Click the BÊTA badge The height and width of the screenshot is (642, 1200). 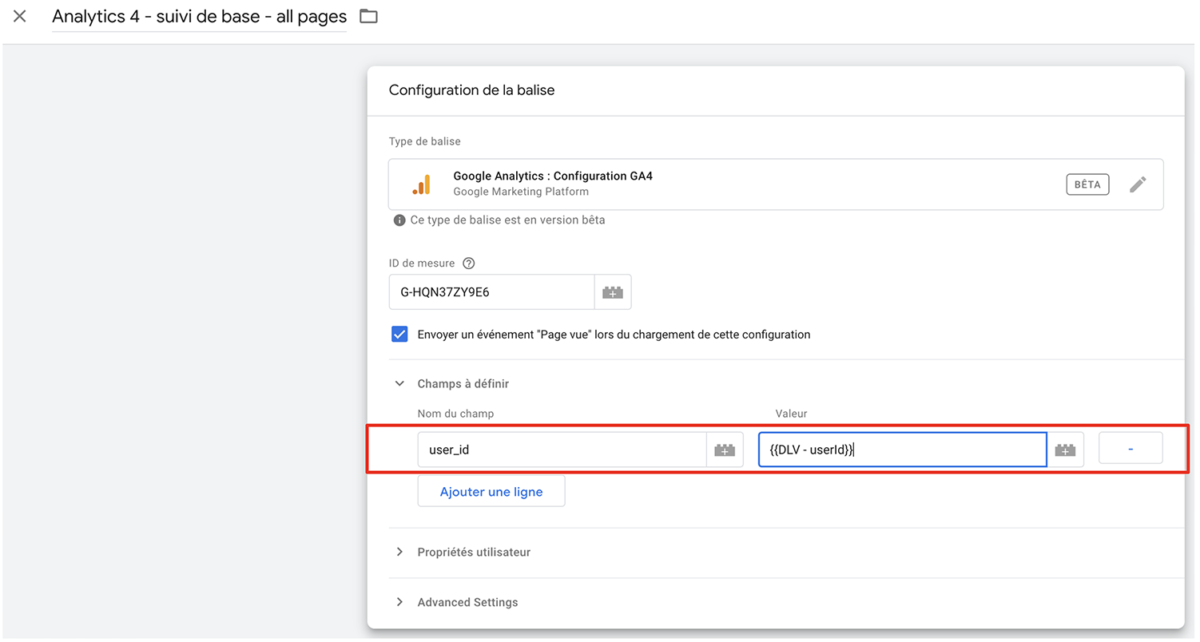coord(1087,185)
